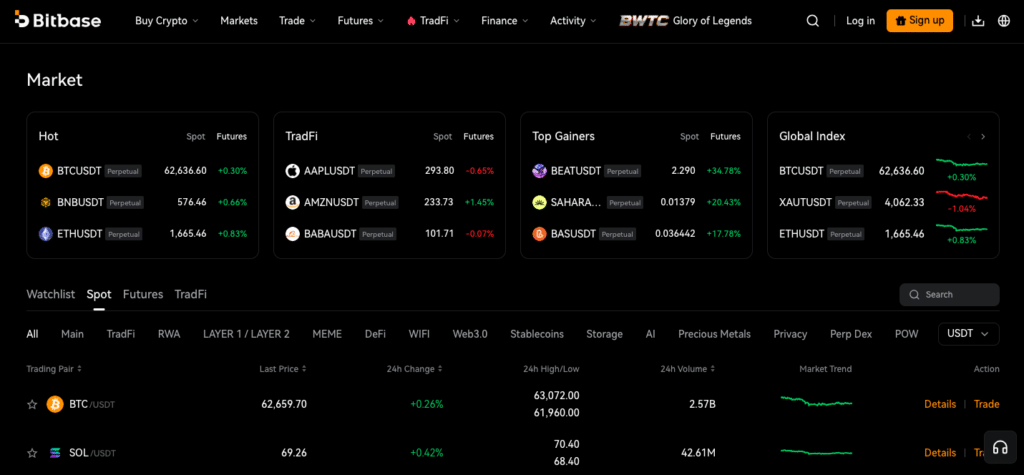This screenshot has height=475, width=1024.
Task: Click the orange Sign up button
Action: tap(920, 20)
